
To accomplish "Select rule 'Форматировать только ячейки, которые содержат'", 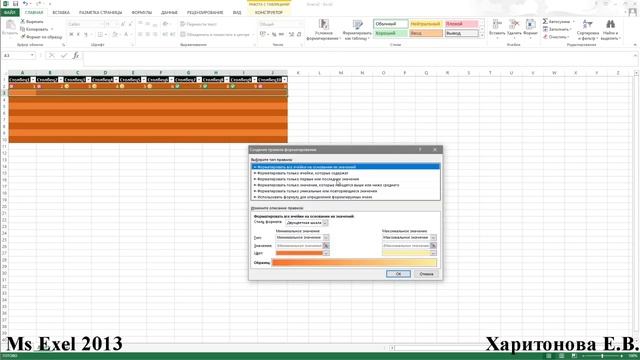I will point(345,173).
